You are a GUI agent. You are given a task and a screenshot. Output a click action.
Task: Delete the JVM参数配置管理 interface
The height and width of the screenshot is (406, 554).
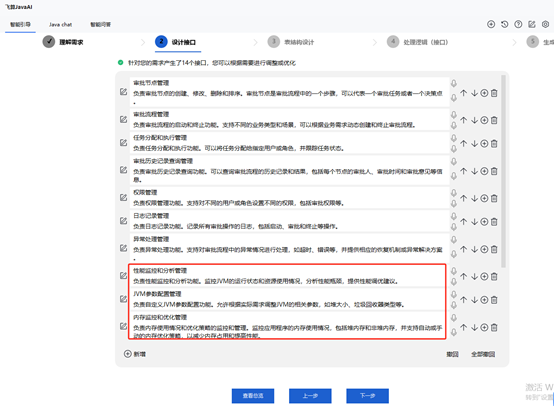pos(494,300)
